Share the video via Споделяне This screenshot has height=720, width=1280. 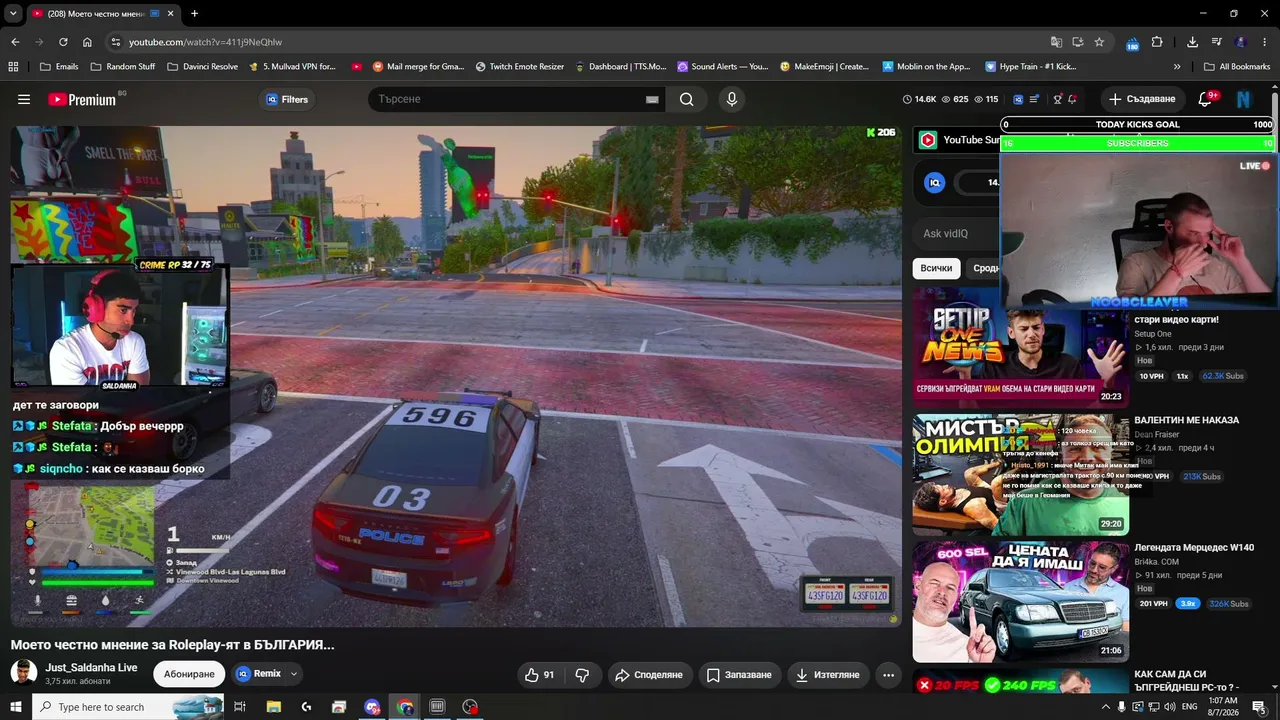point(649,675)
